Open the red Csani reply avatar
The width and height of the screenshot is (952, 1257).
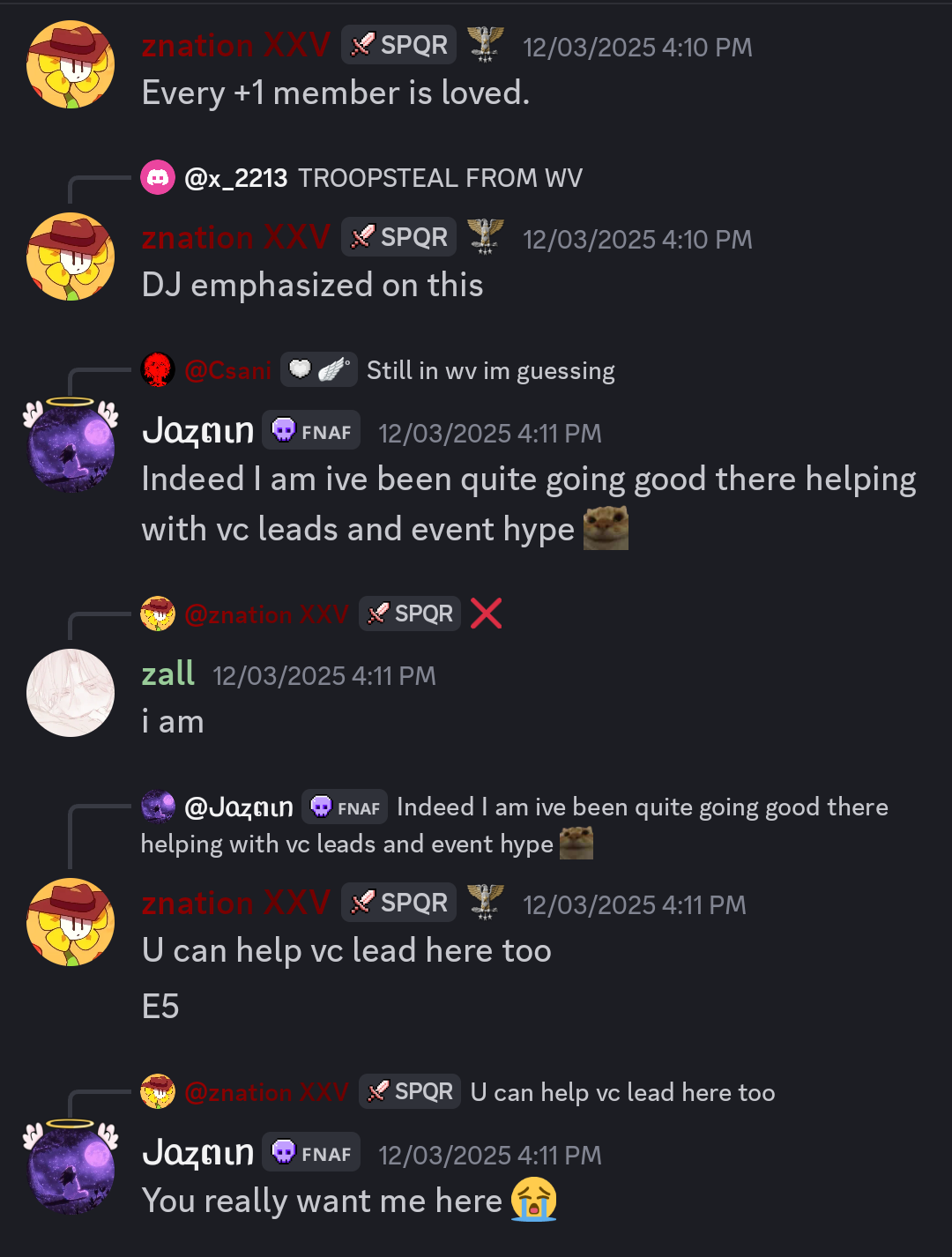(x=158, y=370)
